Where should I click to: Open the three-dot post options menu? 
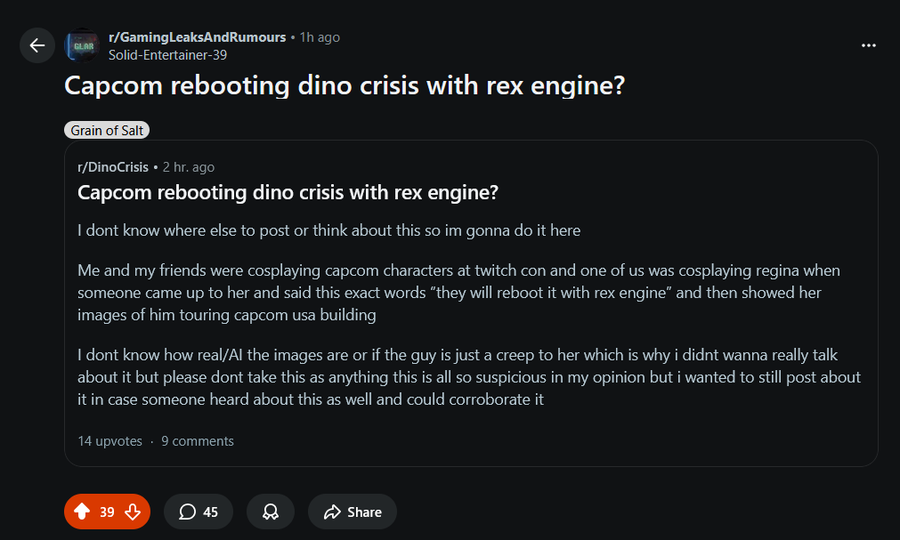click(869, 45)
